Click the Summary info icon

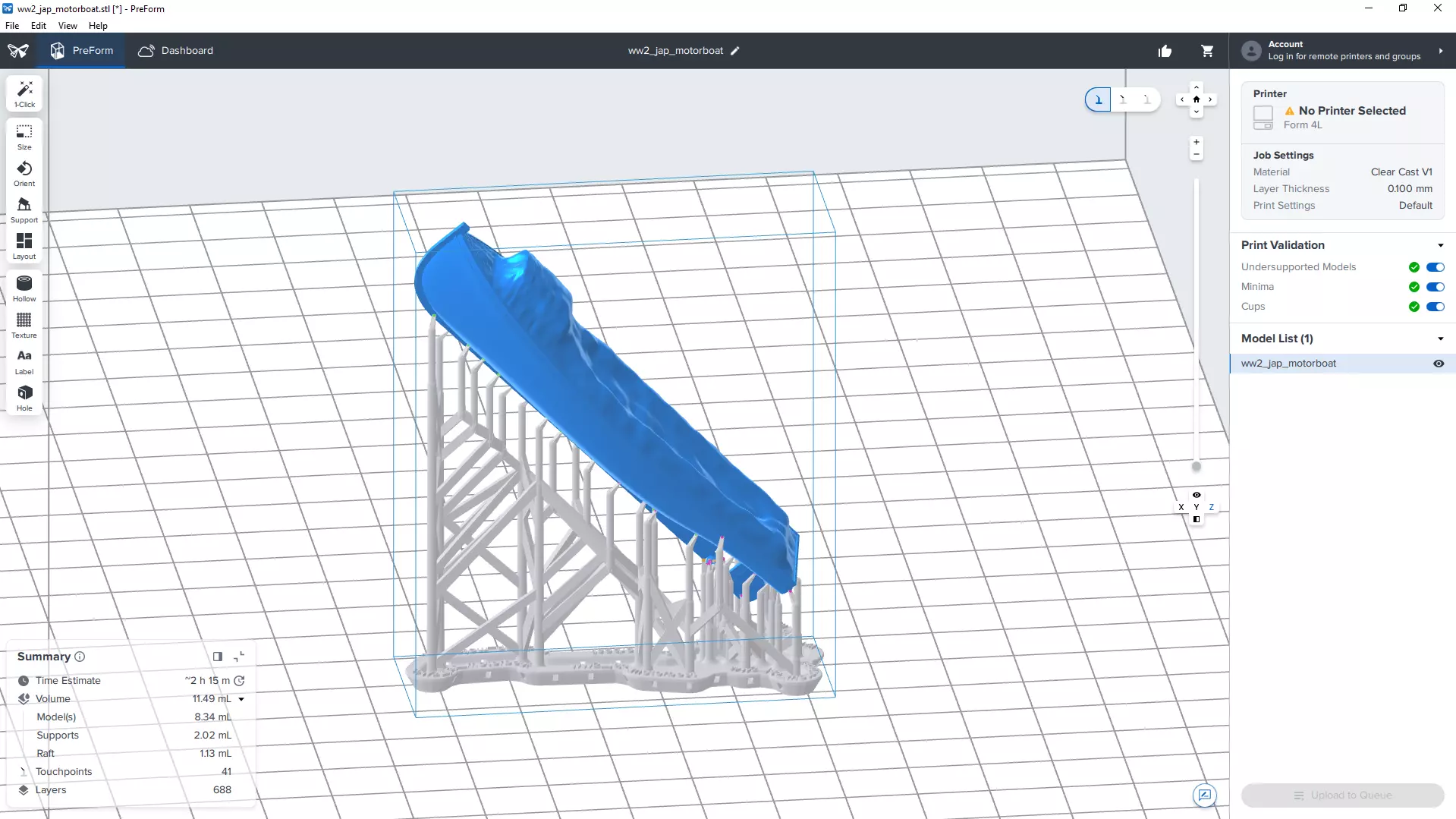80,657
